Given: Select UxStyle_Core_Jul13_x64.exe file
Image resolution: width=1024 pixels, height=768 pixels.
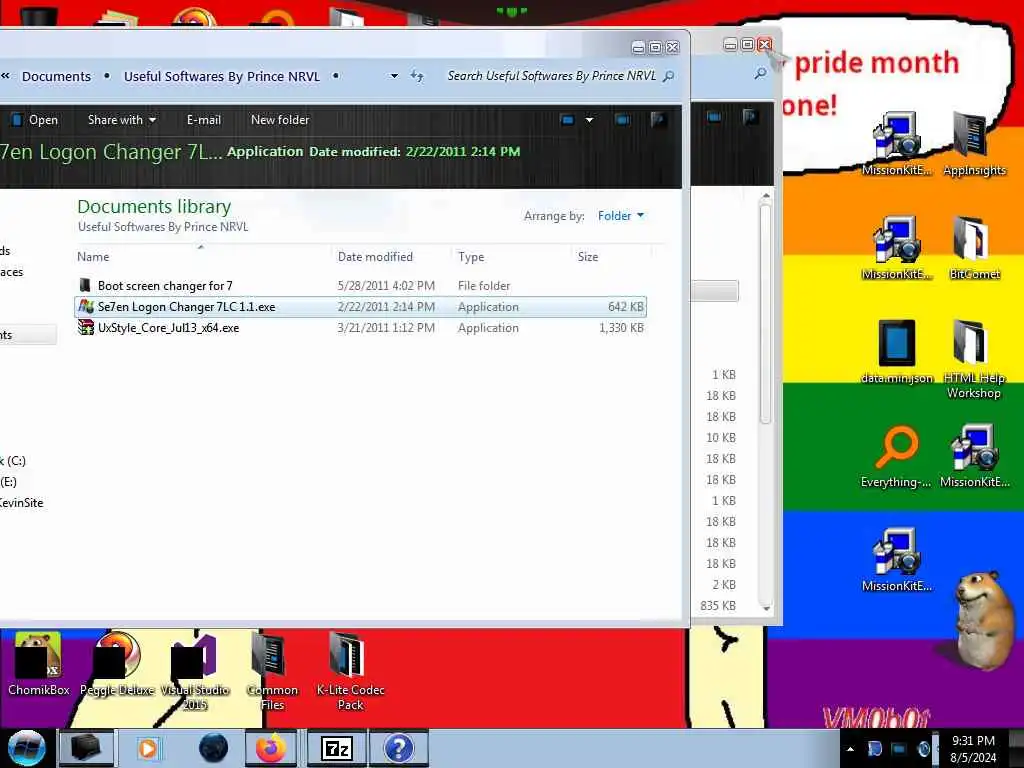Looking at the screenshot, I should pos(360,328).
